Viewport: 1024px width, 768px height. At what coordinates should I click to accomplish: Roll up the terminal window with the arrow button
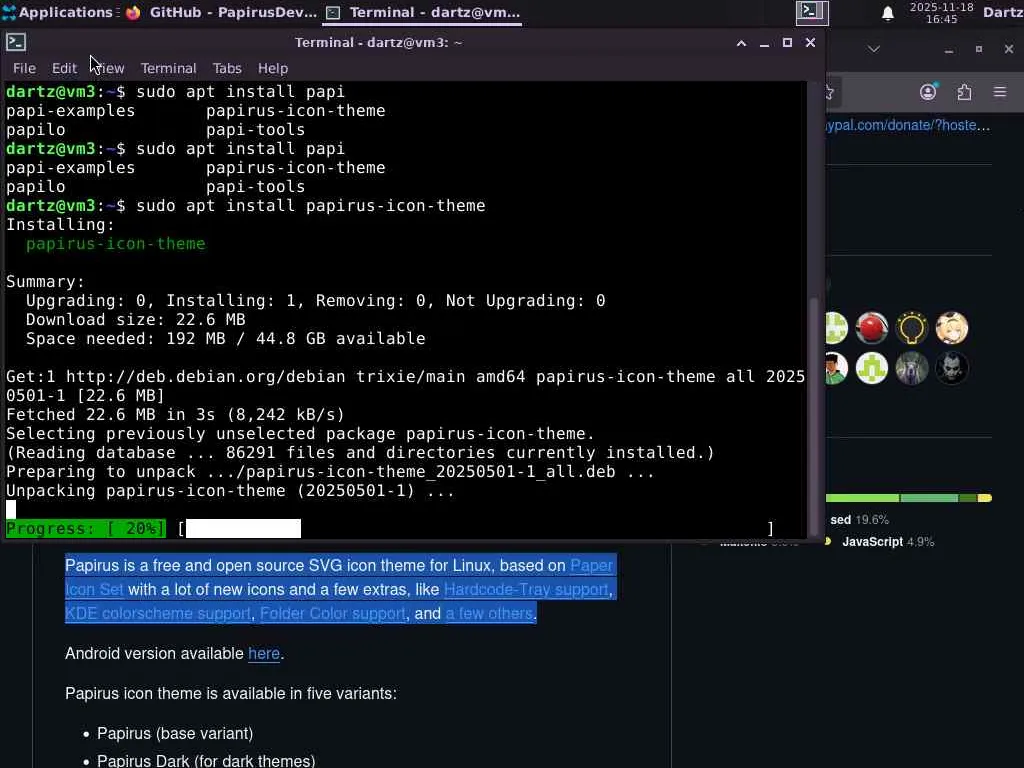coord(741,43)
